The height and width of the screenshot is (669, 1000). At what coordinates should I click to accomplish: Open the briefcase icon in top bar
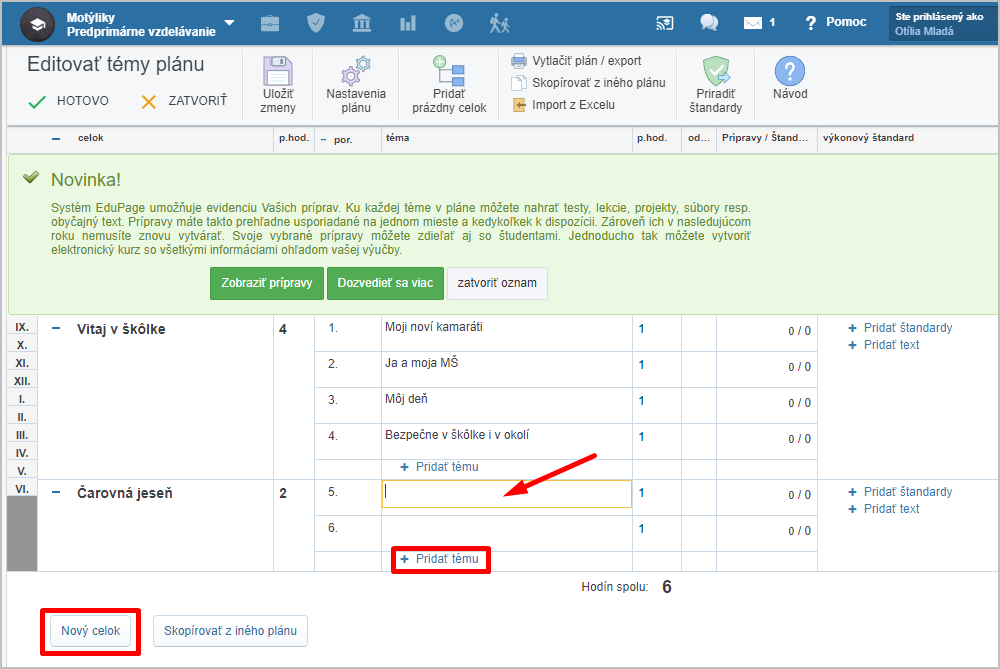click(x=270, y=24)
